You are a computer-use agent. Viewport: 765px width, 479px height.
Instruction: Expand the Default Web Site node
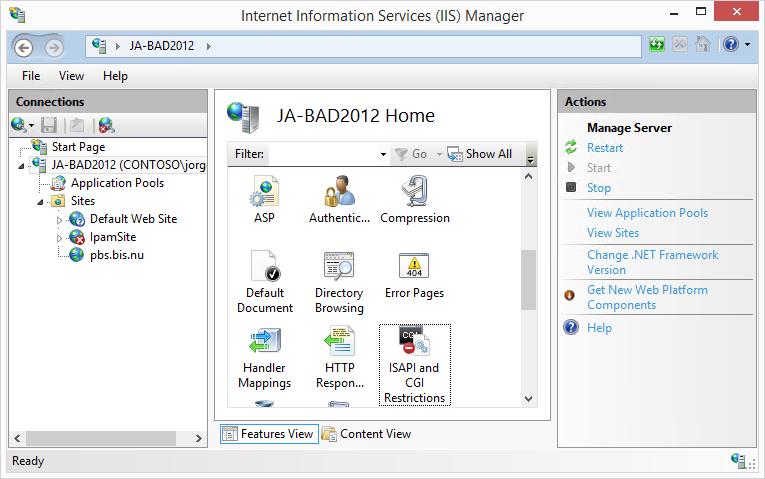(x=60, y=220)
